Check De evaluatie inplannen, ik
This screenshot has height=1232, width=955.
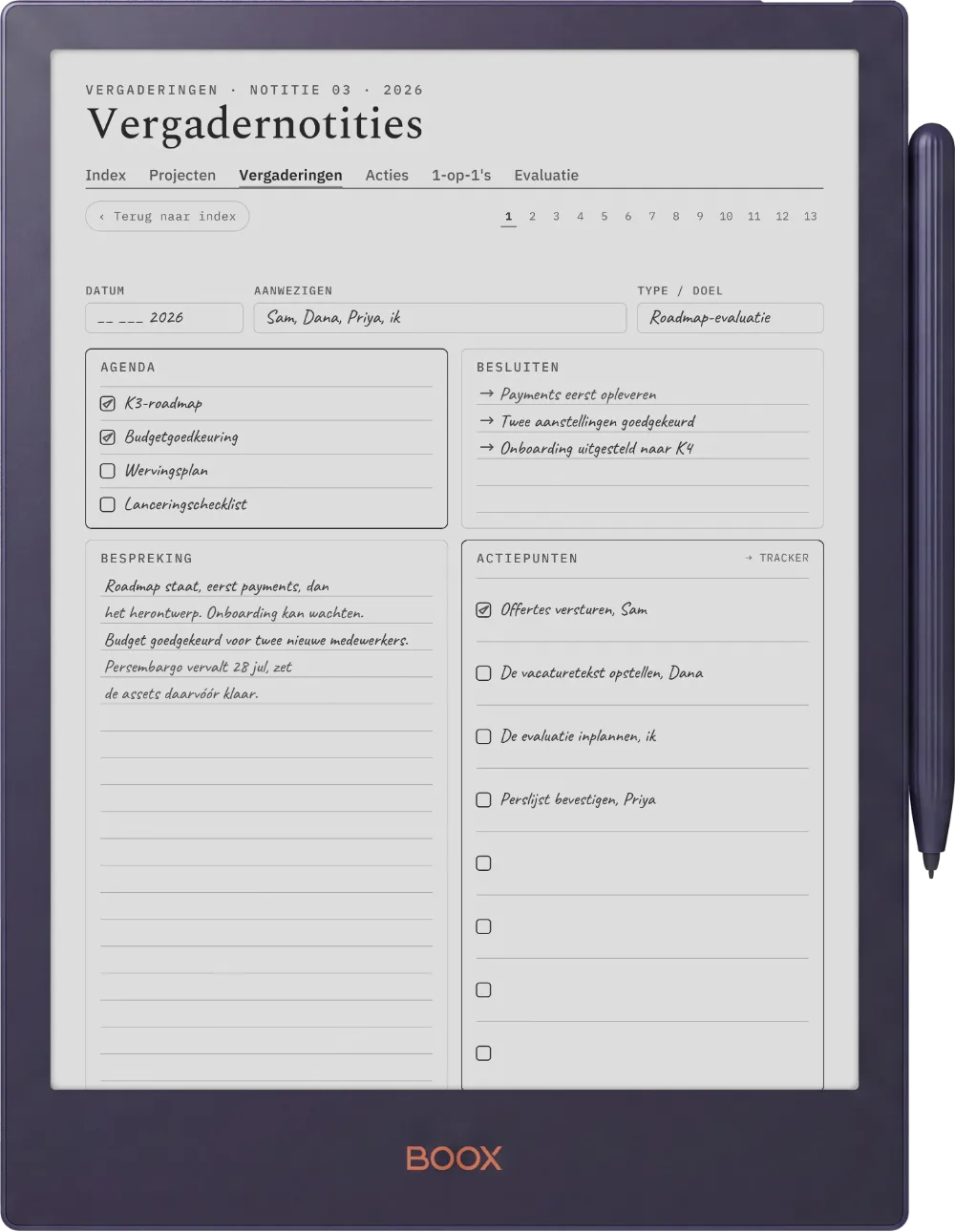pos(484,736)
